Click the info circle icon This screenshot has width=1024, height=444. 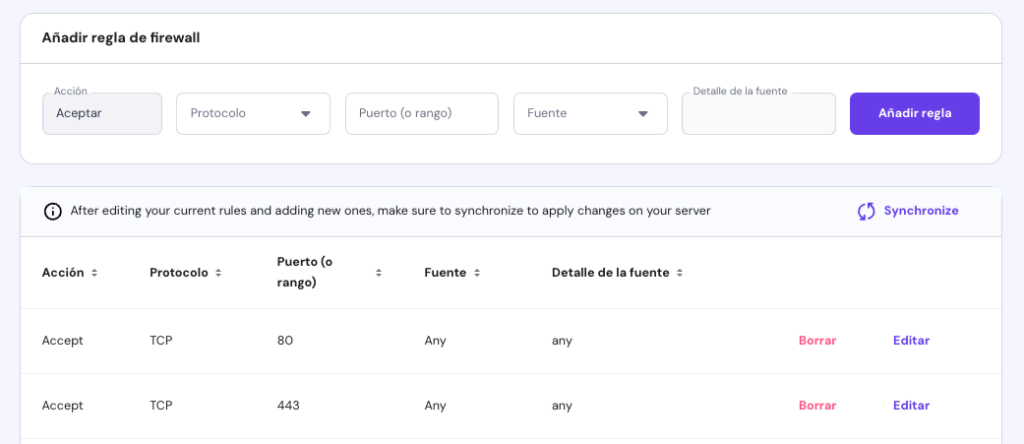(x=53, y=211)
